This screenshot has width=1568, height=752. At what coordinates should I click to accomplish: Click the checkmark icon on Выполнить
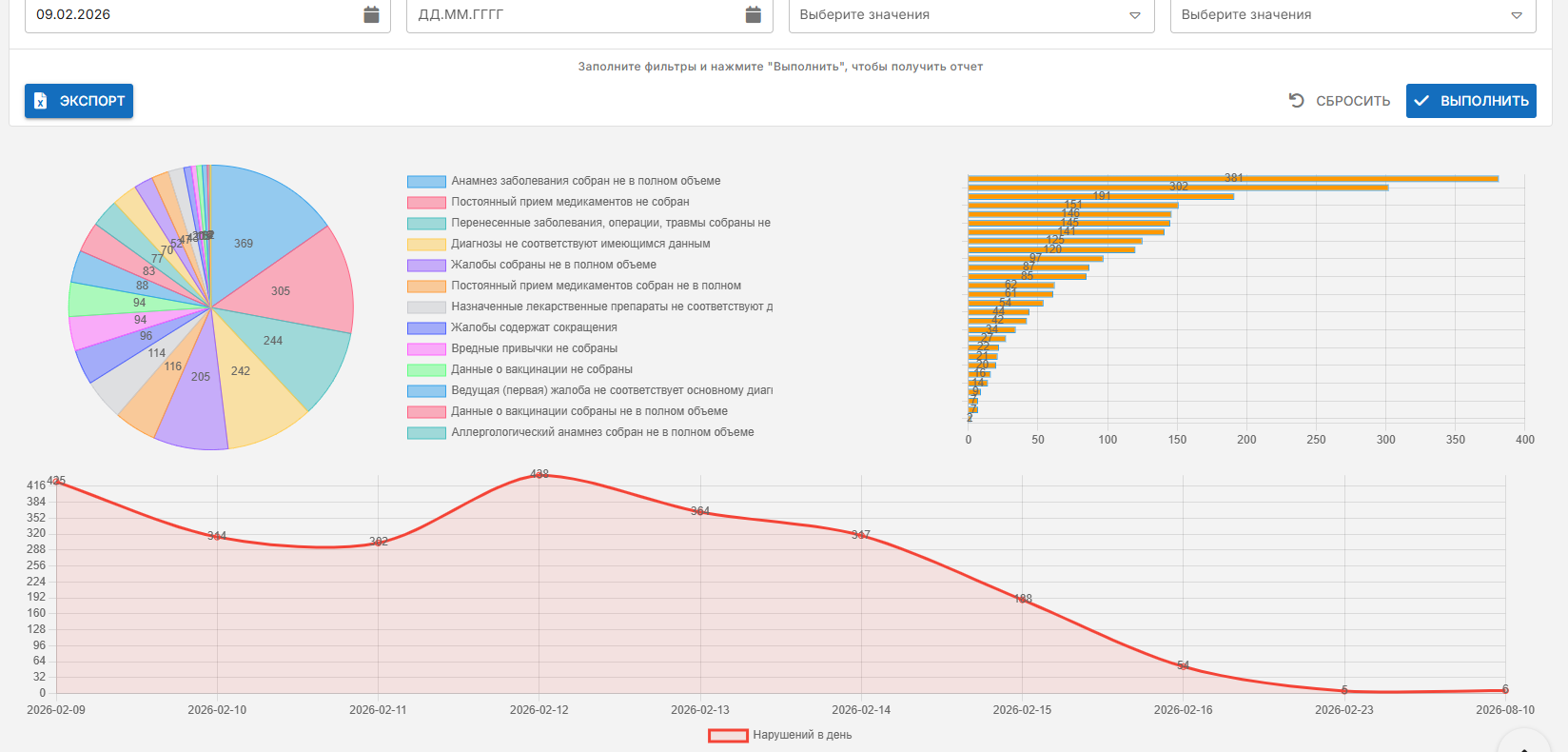1421,101
